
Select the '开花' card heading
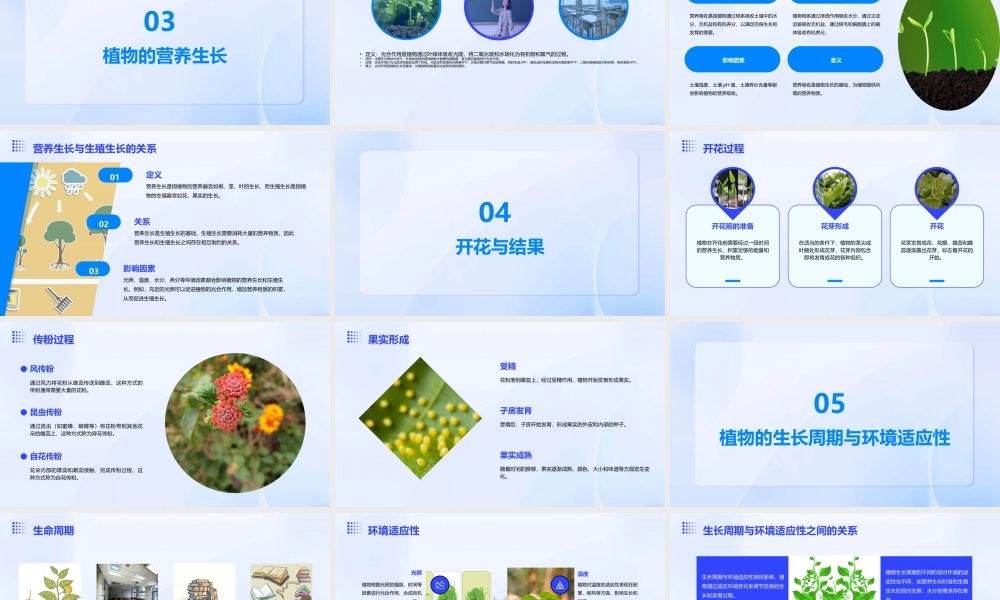pyautogui.click(x=936, y=226)
